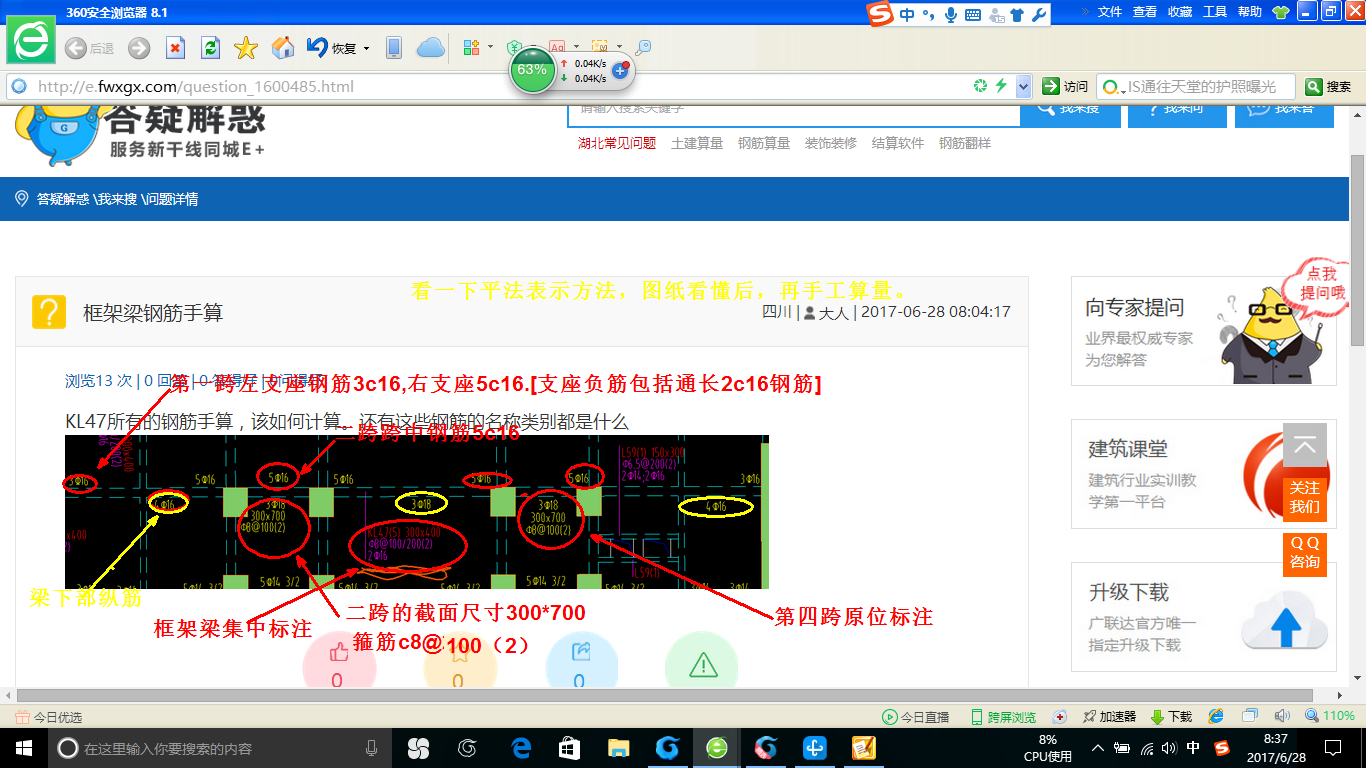This screenshot has height=768, width=1366.
Task: Click the blue cloud sync icon
Action: tap(430, 48)
